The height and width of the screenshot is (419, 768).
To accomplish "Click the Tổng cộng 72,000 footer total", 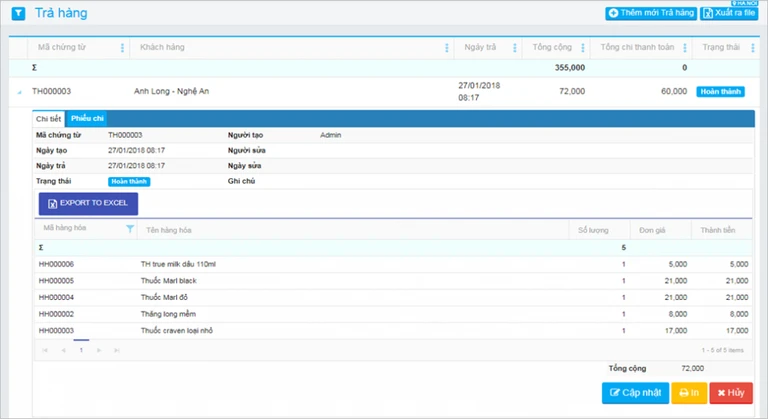I will pos(692,369).
